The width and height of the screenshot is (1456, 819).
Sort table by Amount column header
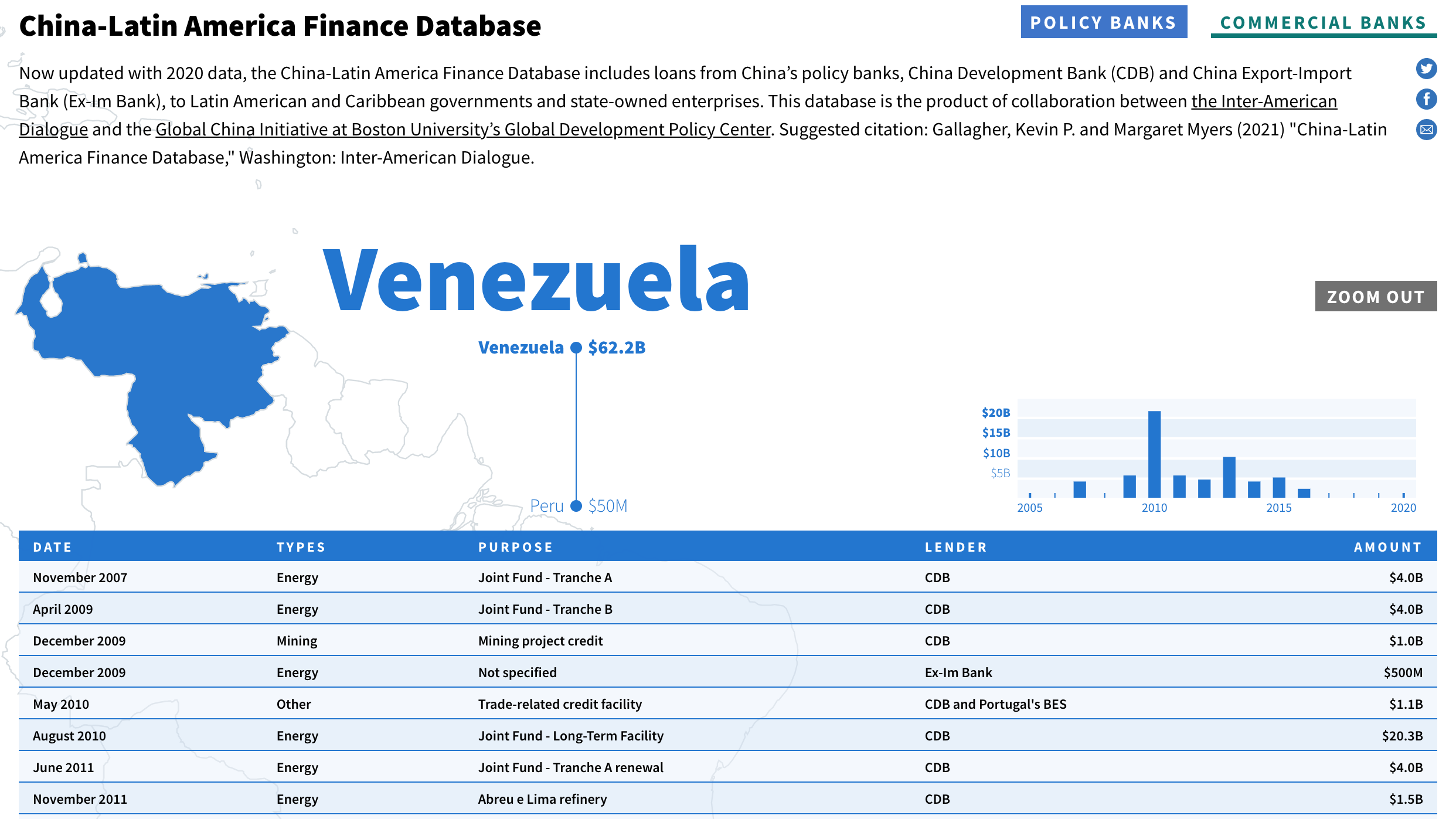coord(1388,547)
